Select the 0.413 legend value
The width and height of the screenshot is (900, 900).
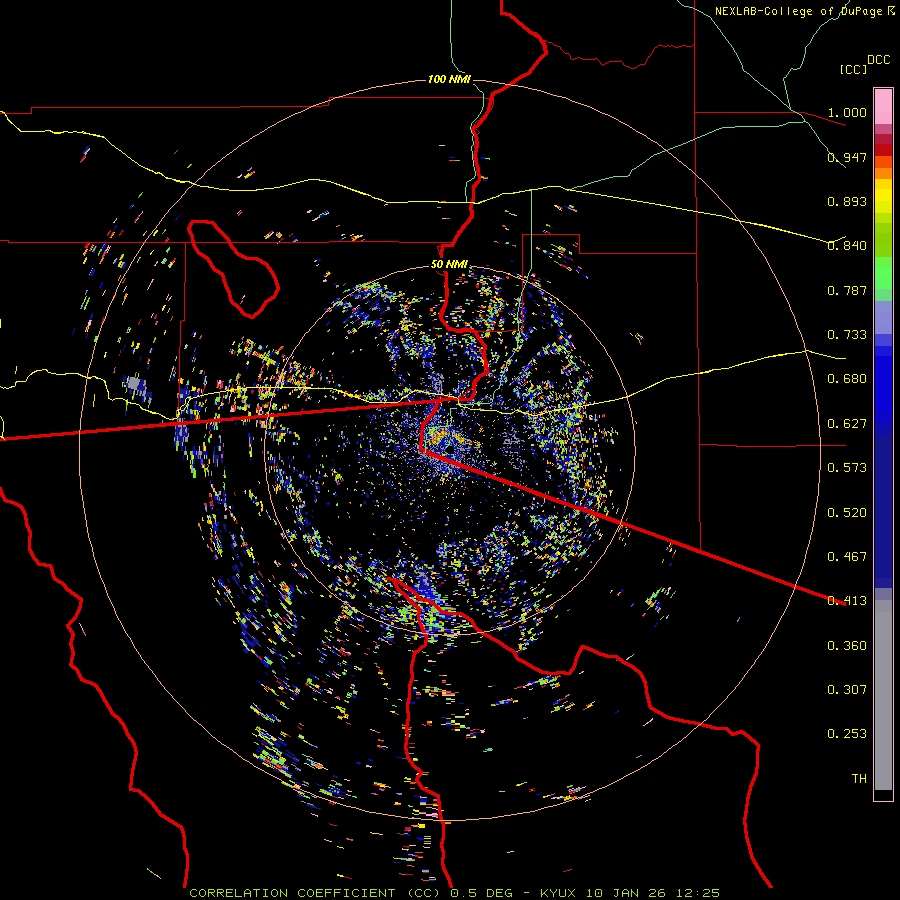(x=847, y=601)
